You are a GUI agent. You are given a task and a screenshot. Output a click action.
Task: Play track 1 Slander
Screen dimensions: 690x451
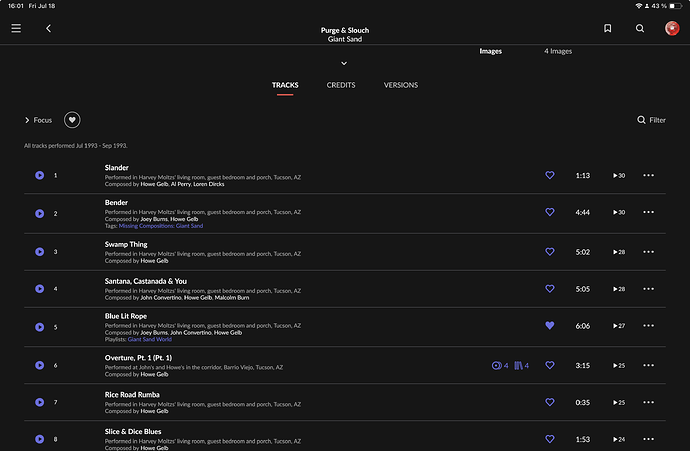(40, 176)
